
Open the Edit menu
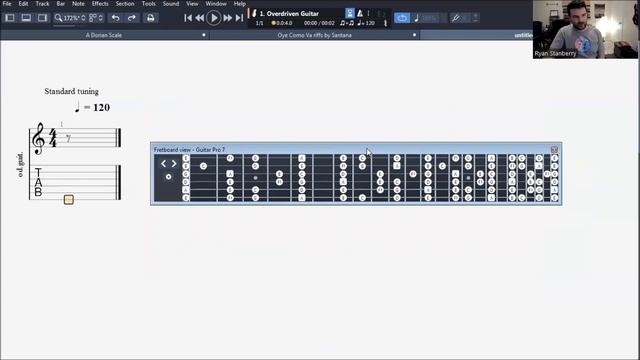click(x=23, y=4)
